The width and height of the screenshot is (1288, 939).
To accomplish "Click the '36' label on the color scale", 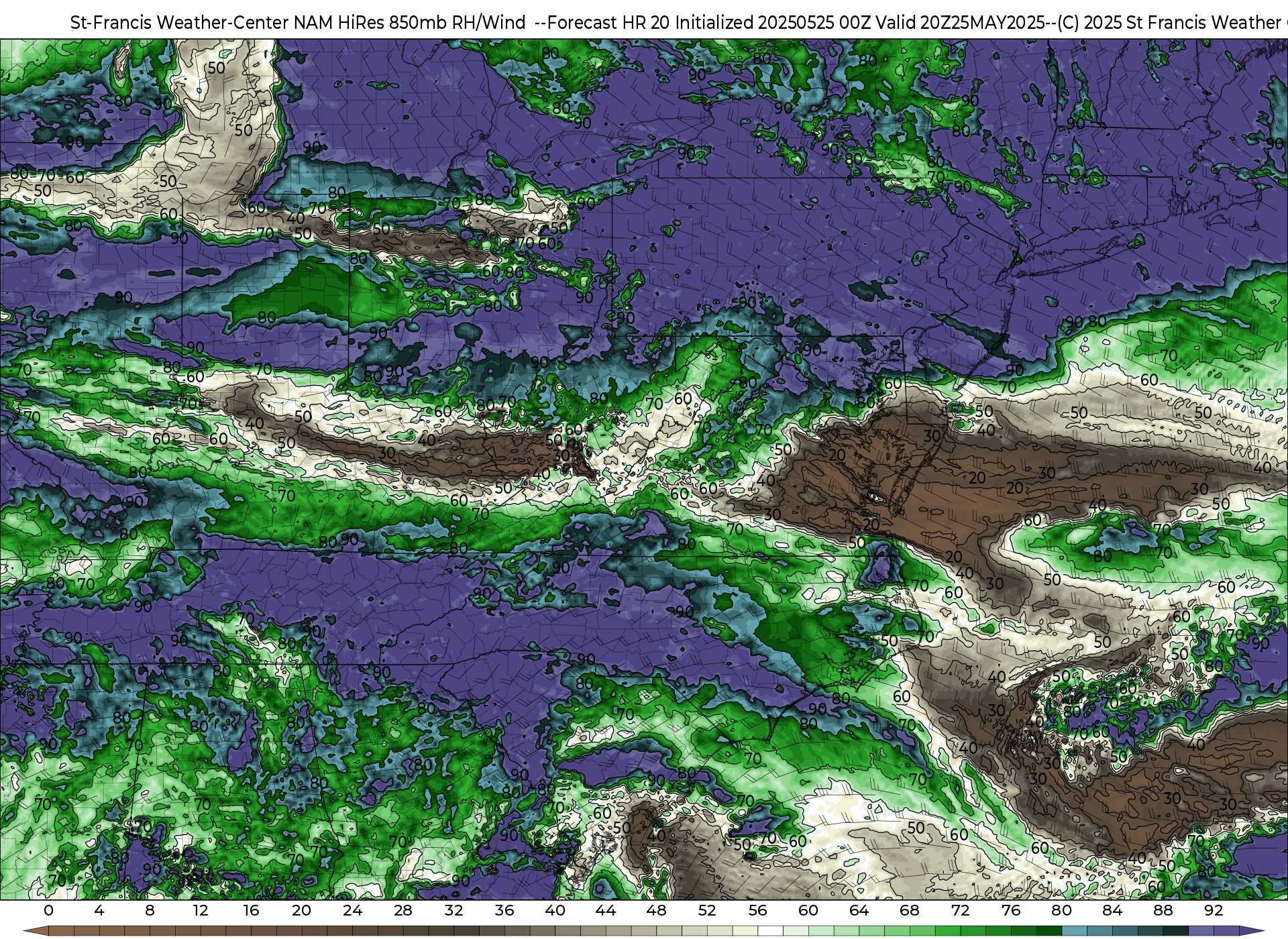I will (x=504, y=910).
